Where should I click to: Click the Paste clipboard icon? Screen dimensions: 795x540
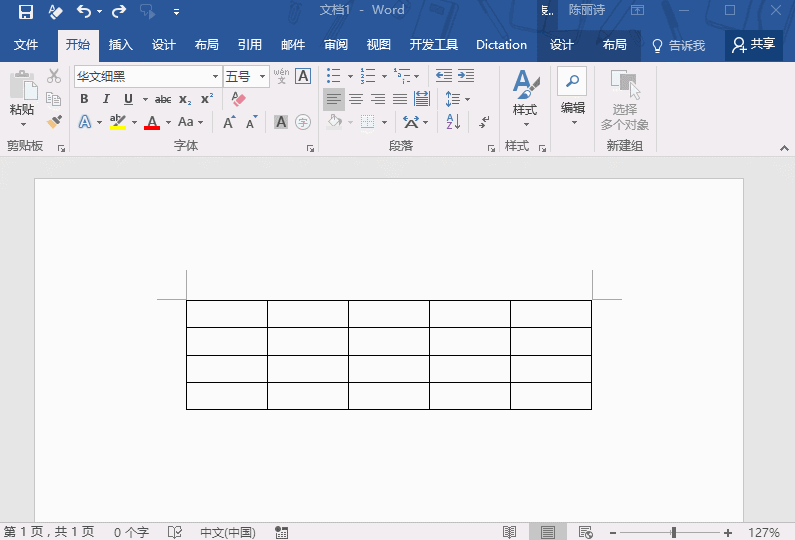tap(22, 84)
